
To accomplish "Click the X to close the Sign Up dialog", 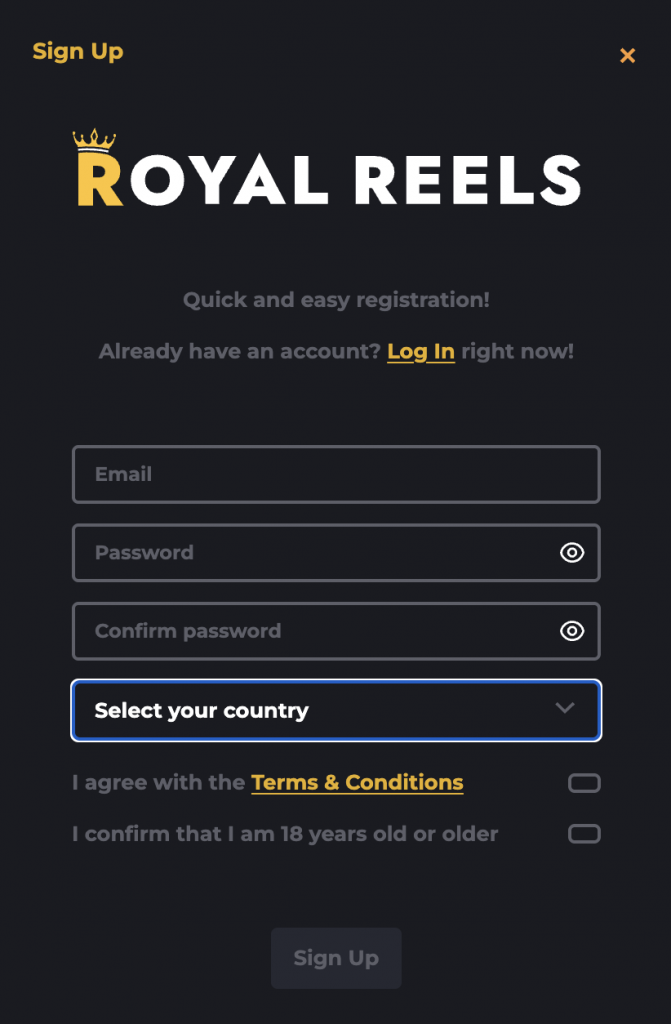I will [x=628, y=55].
